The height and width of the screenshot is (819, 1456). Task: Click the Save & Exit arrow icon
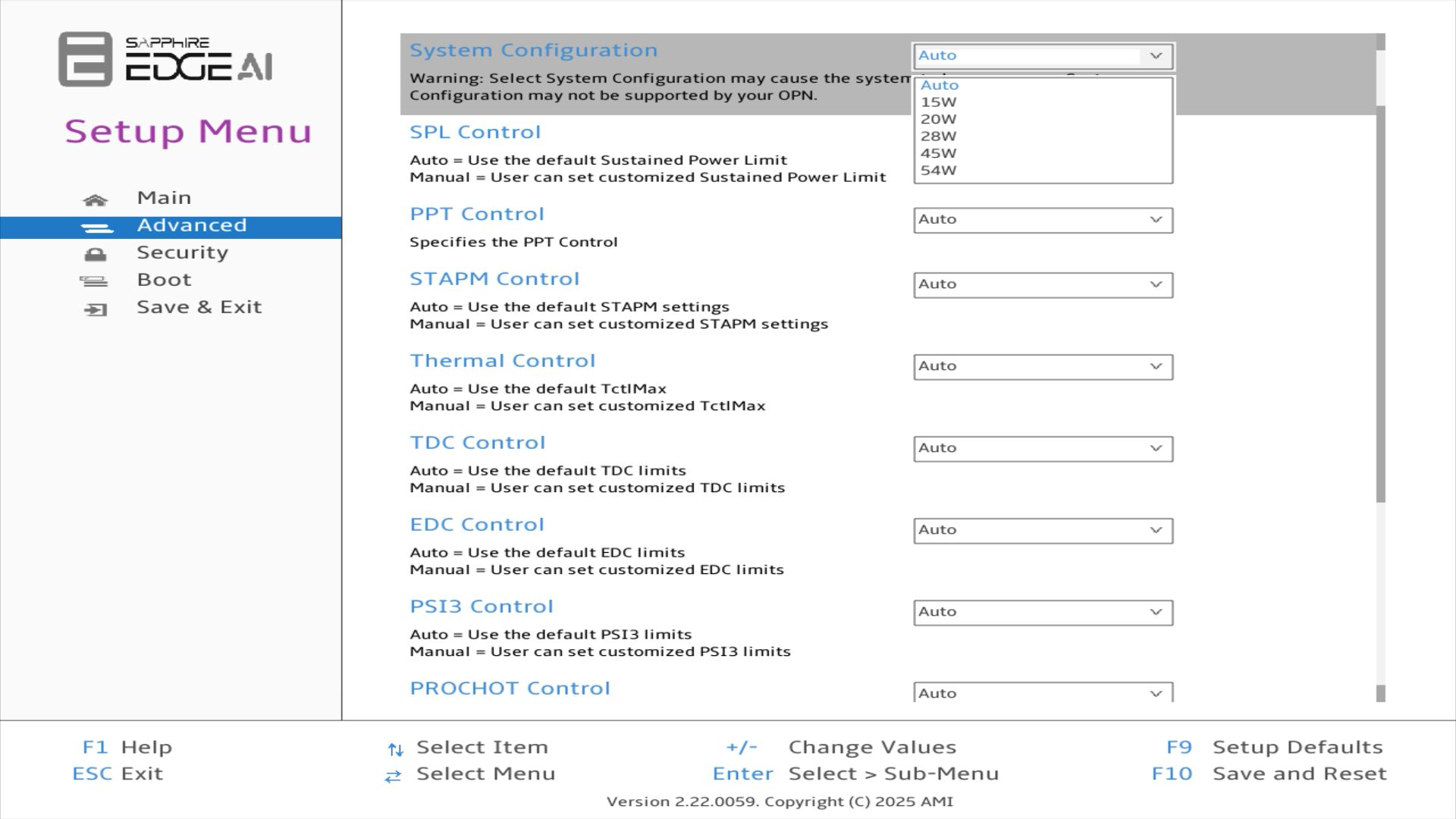pyautogui.click(x=96, y=309)
